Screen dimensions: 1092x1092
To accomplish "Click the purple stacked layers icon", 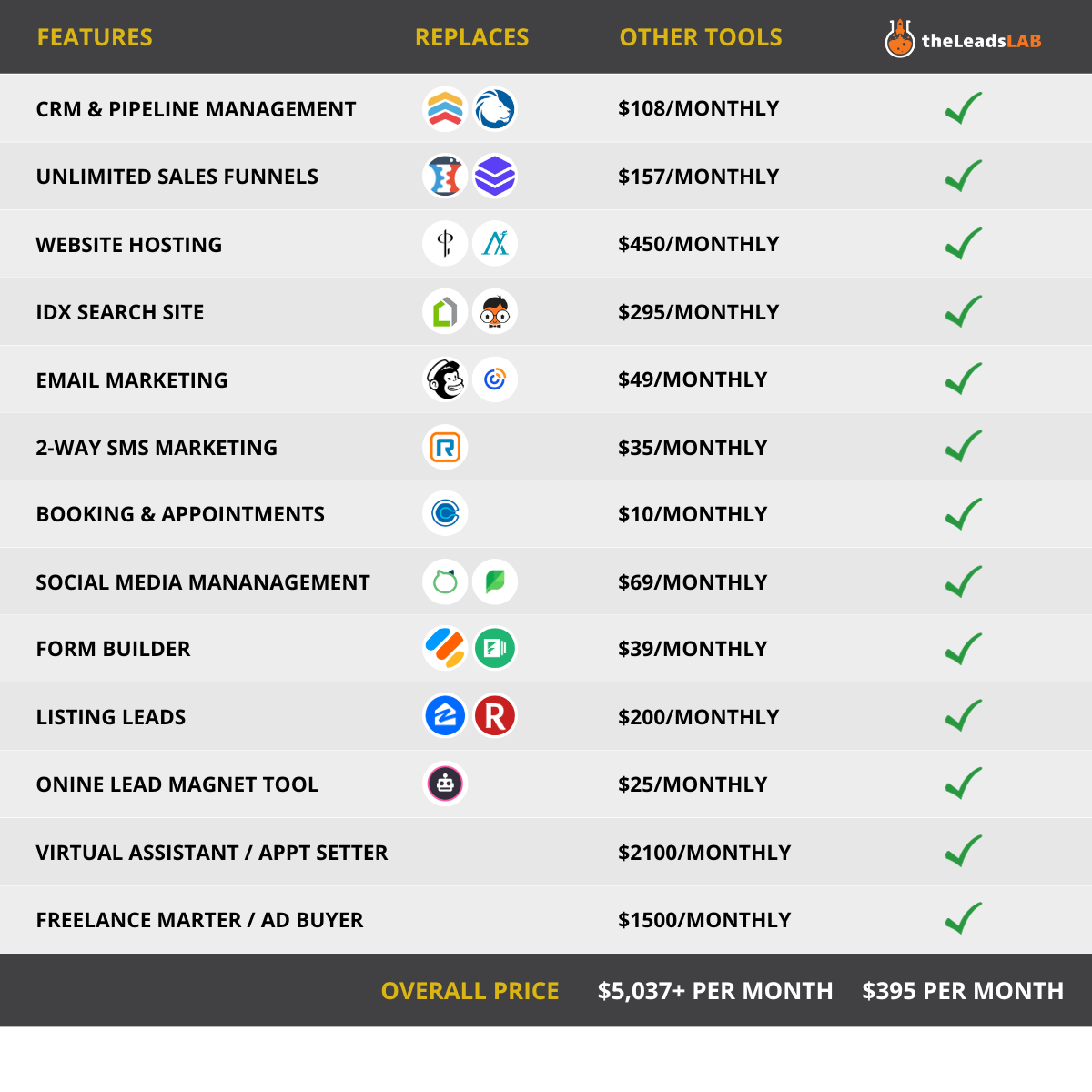I will pyautogui.click(x=495, y=177).
